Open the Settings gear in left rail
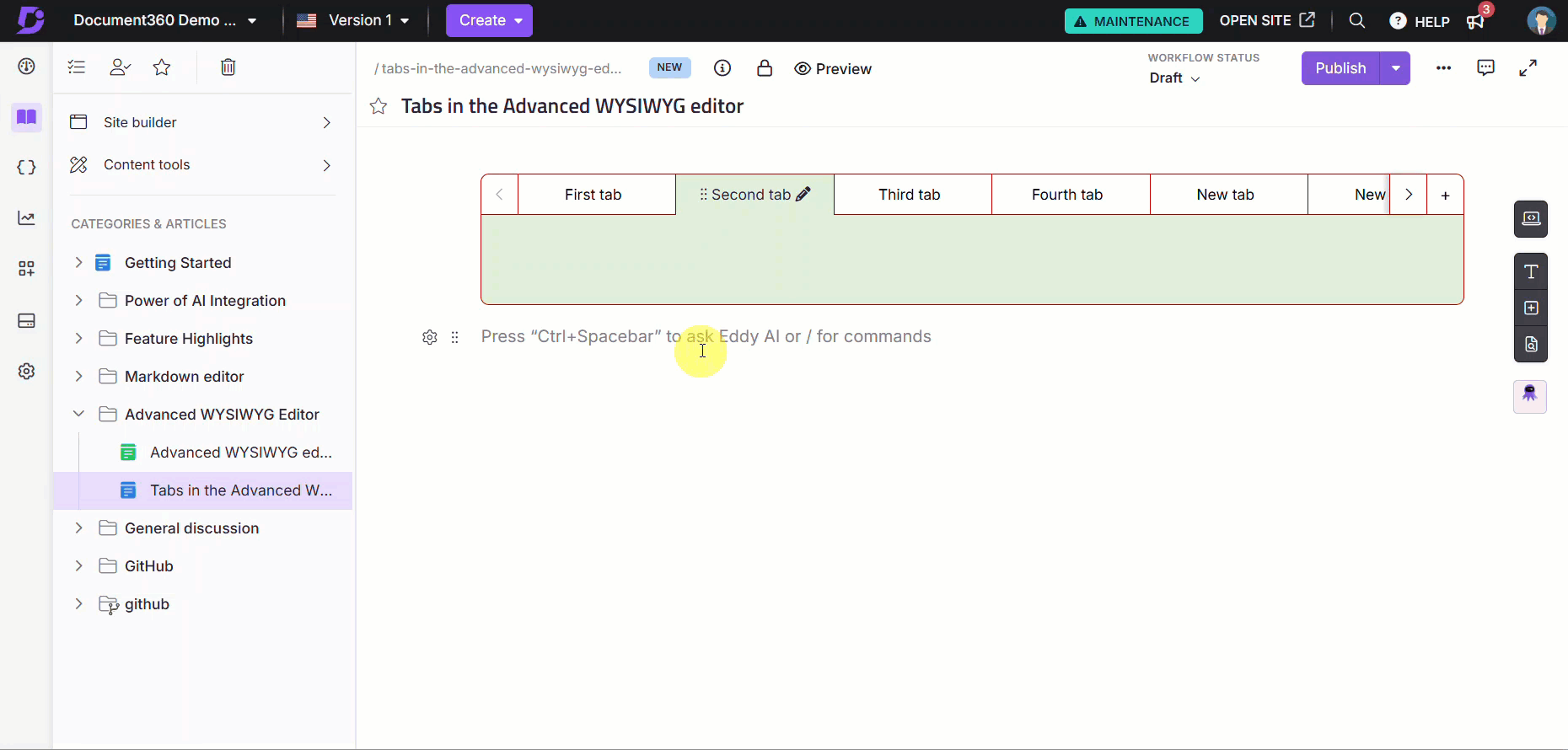 click(x=27, y=372)
